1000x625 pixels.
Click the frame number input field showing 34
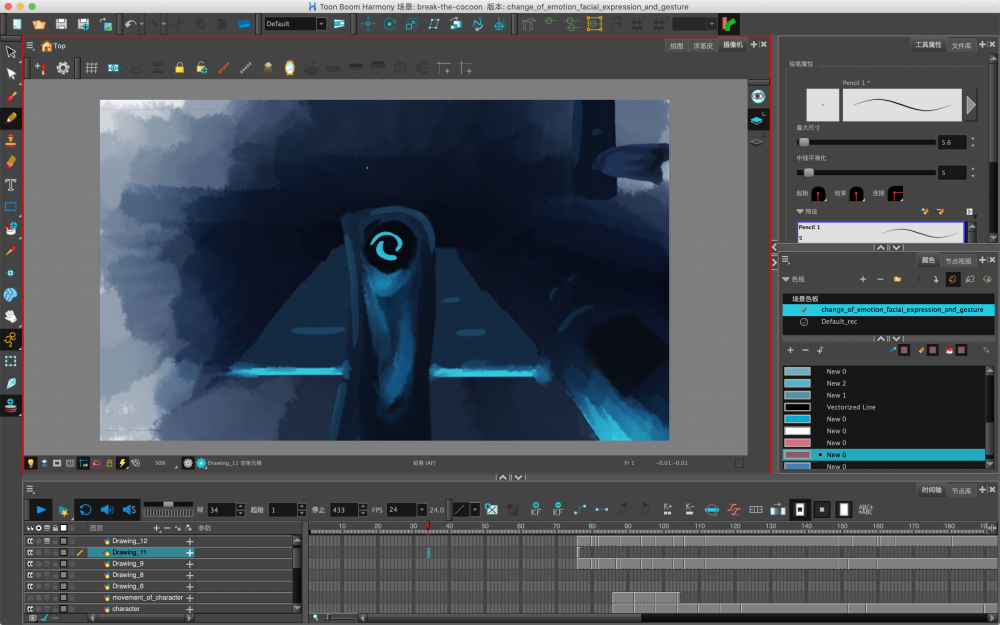coord(221,510)
